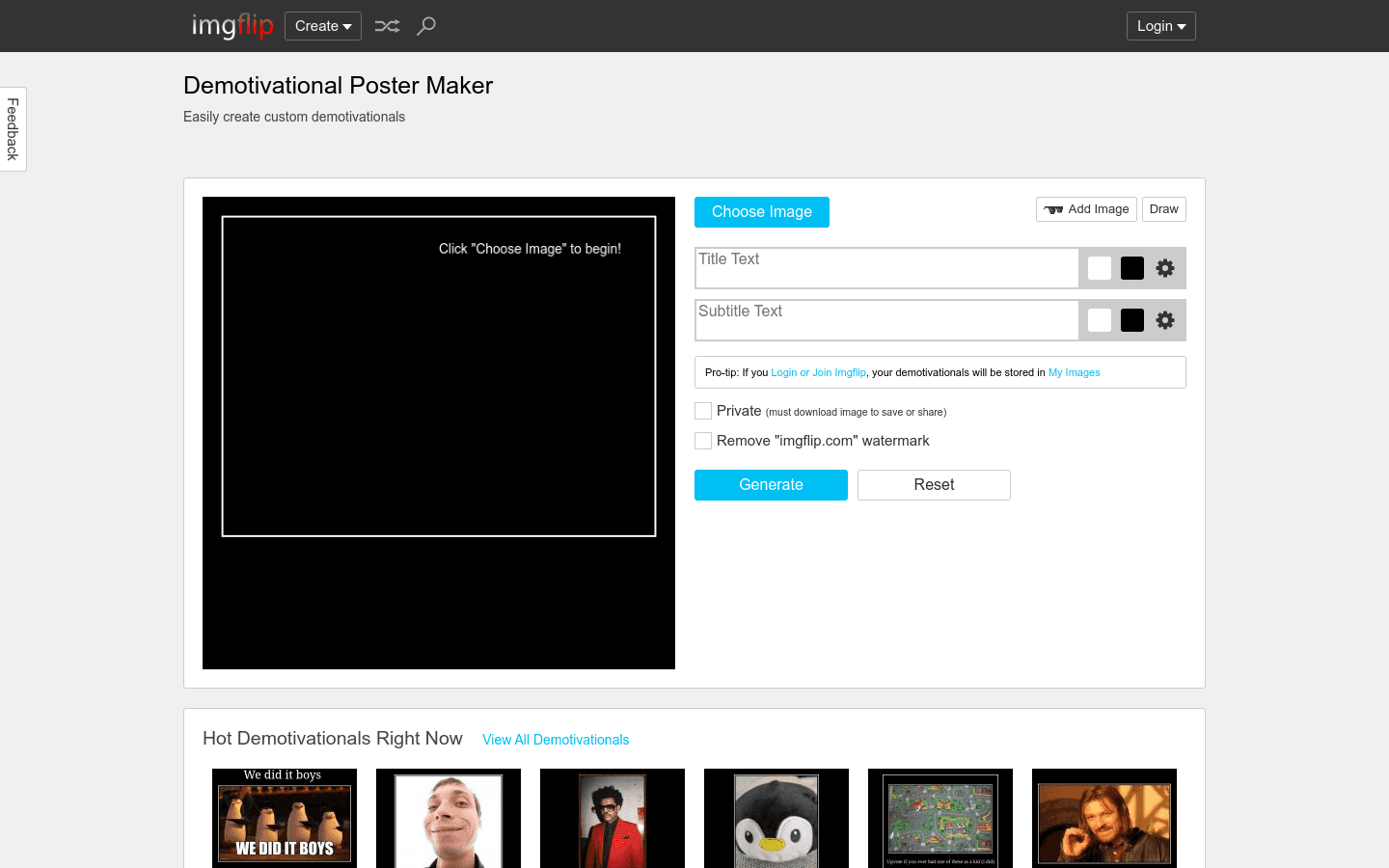The width and height of the screenshot is (1389, 868).
Task: Click the shuffle random icon in header
Action: (x=387, y=26)
